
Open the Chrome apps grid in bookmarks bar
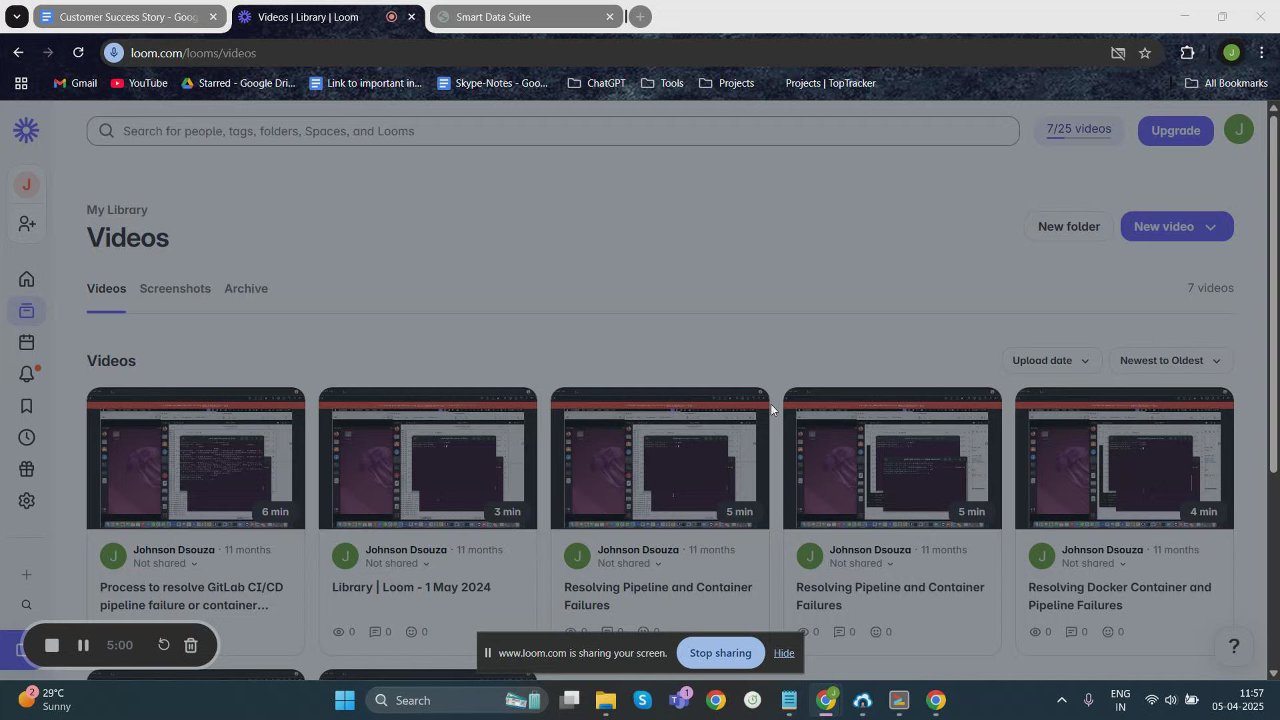point(21,83)
